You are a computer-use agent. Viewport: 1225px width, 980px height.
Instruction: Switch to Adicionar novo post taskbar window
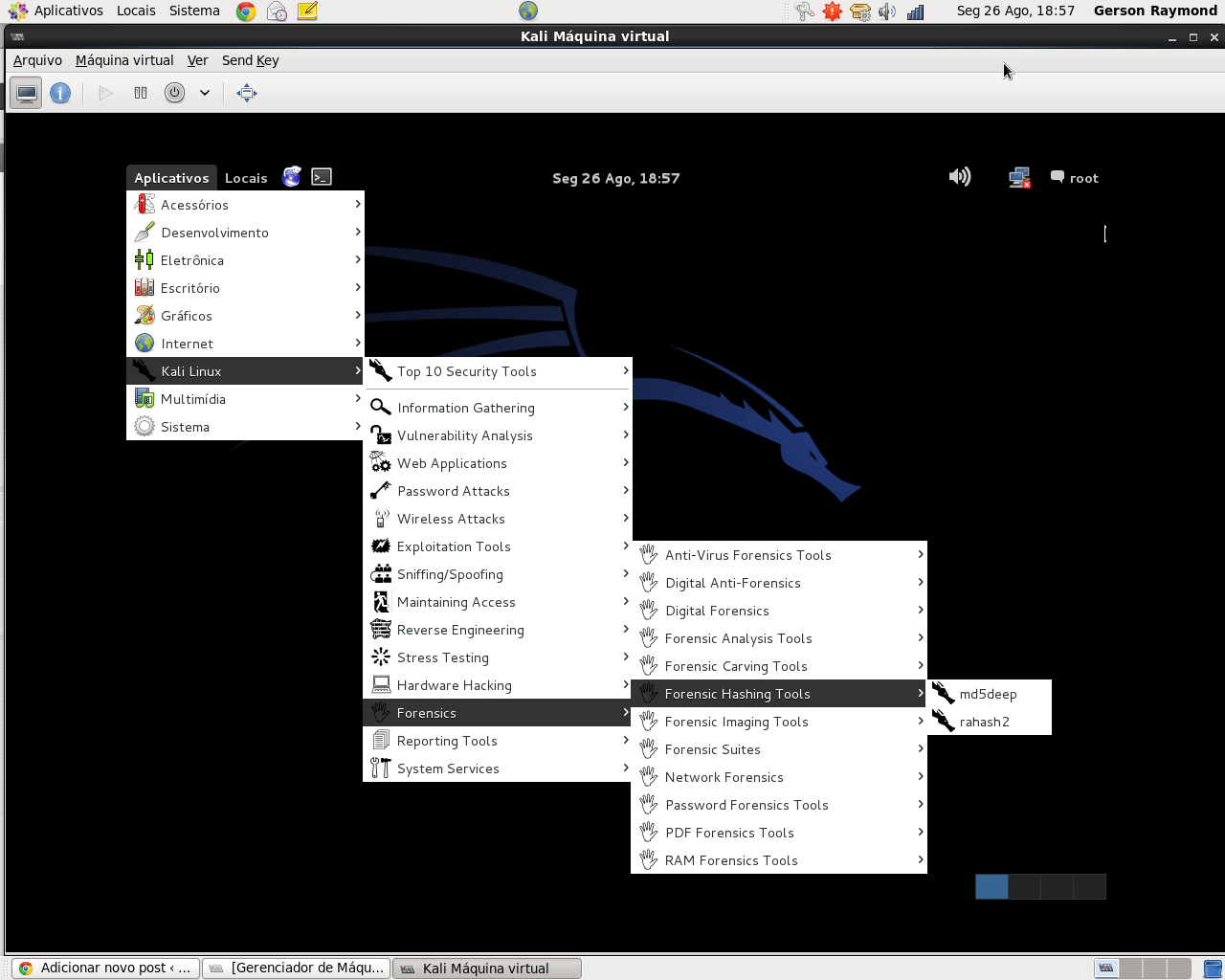tap(105, 969)
